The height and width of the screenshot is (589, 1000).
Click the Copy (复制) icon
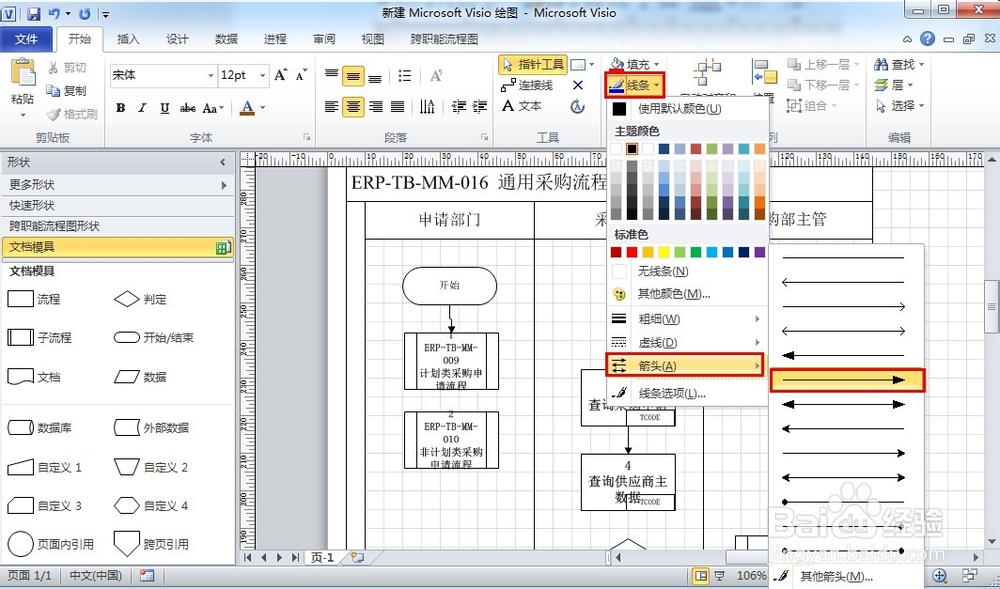pyautogui.click(x=54, y=91)
